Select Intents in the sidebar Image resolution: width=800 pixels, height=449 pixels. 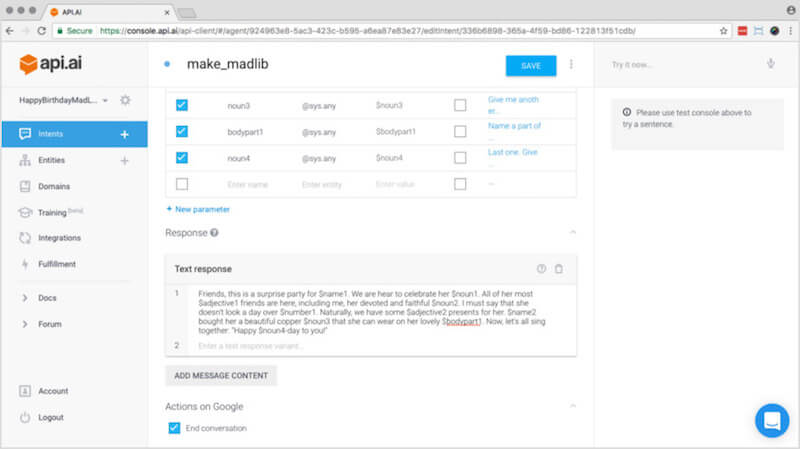pyautogui.click(x=74, y=134)
